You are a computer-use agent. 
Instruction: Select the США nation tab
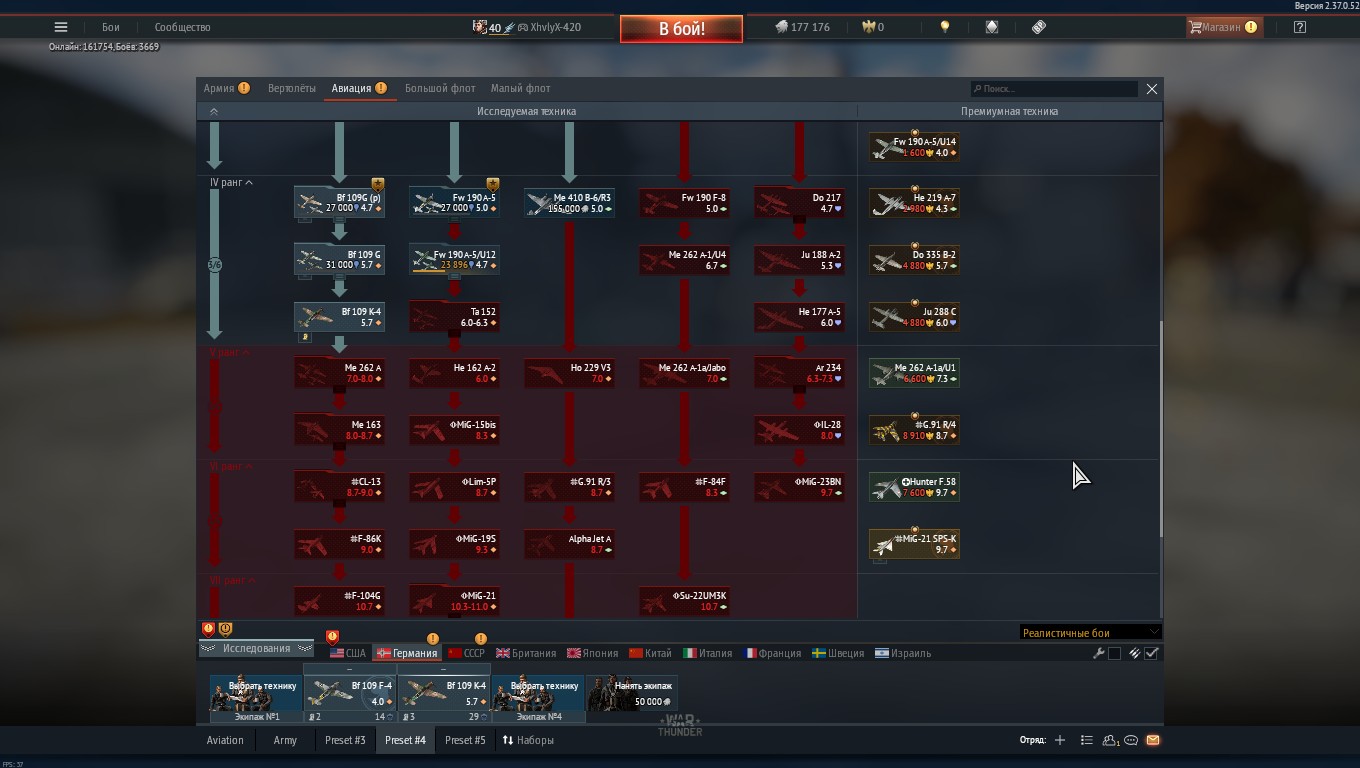[x=348, y=653]
